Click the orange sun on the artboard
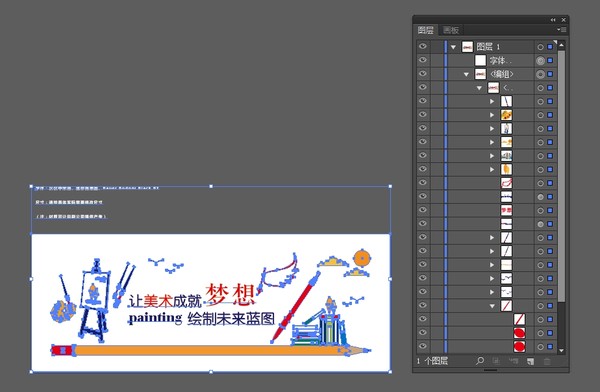This screenshot has width=600, height=392. (x=362, y=258)
